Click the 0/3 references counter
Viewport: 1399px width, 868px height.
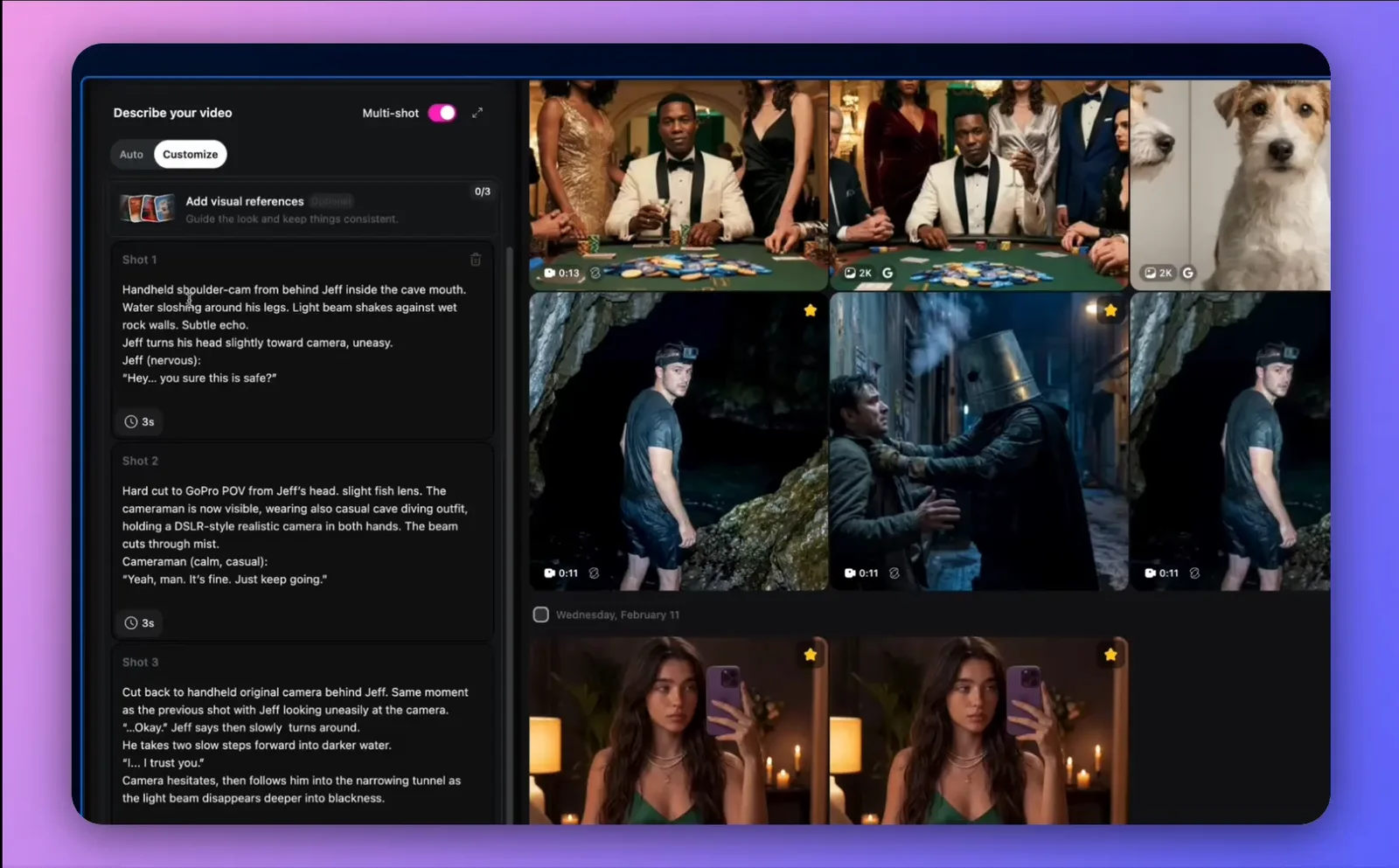coord(483,191)
